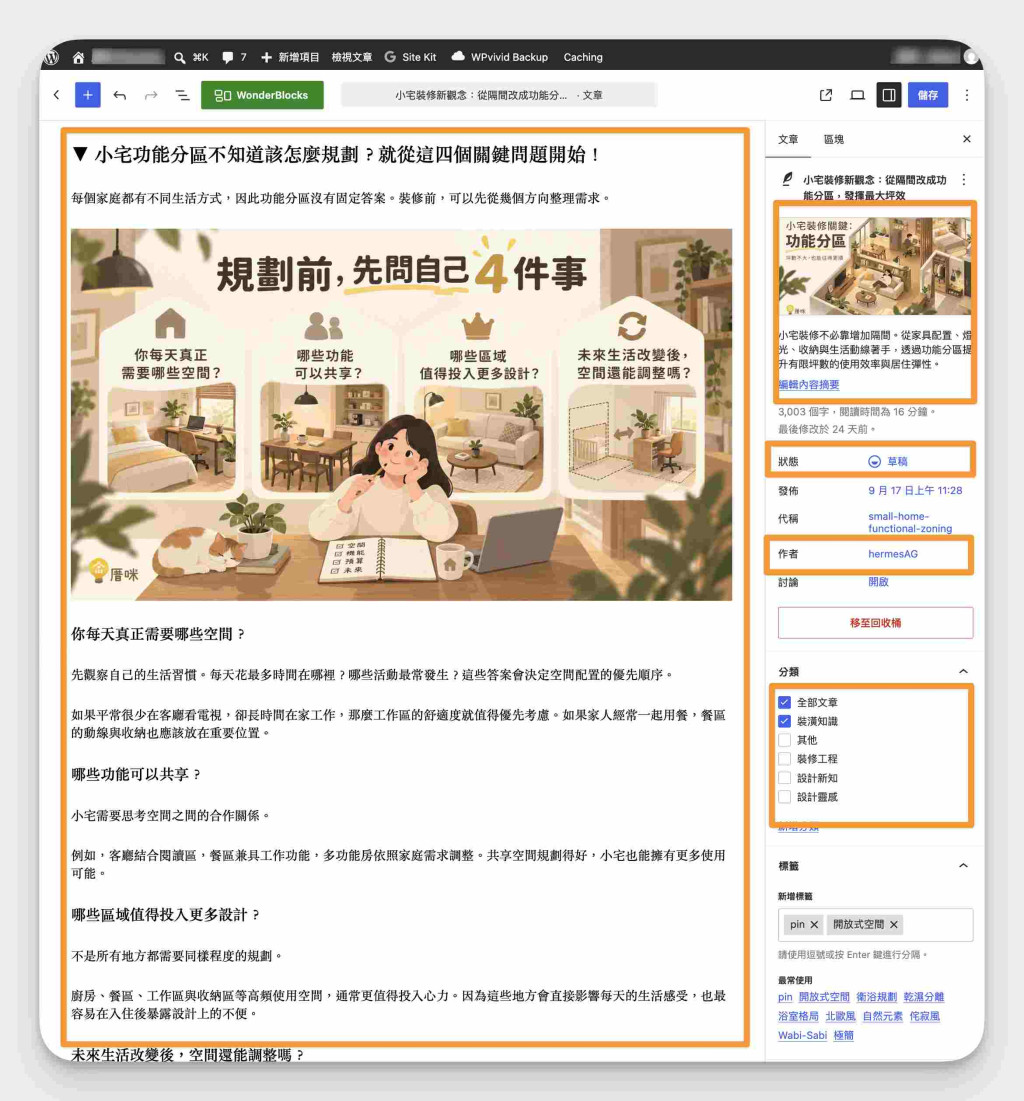
Task: Open the post in a new tab
Action: tap(826, 95)
